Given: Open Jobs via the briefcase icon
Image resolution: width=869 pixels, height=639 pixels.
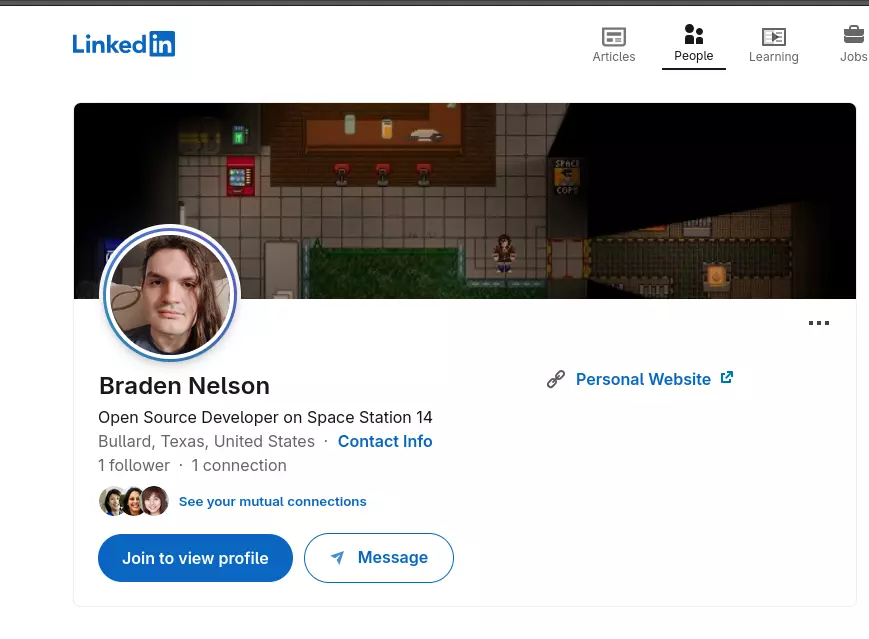Looking at the screenshot, I should [853, 35].
